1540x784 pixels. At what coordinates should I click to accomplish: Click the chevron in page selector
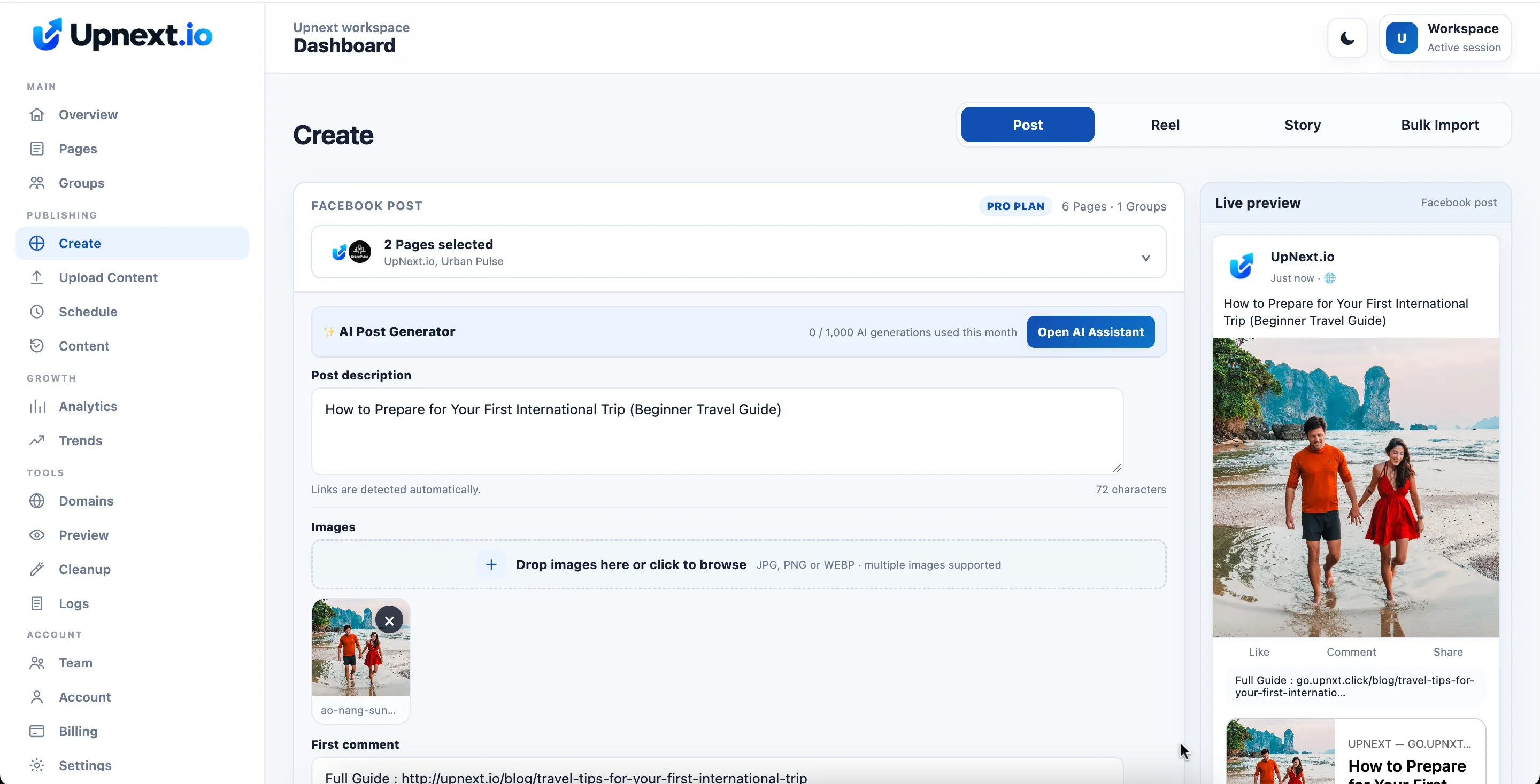click(x=1145, y=258)
